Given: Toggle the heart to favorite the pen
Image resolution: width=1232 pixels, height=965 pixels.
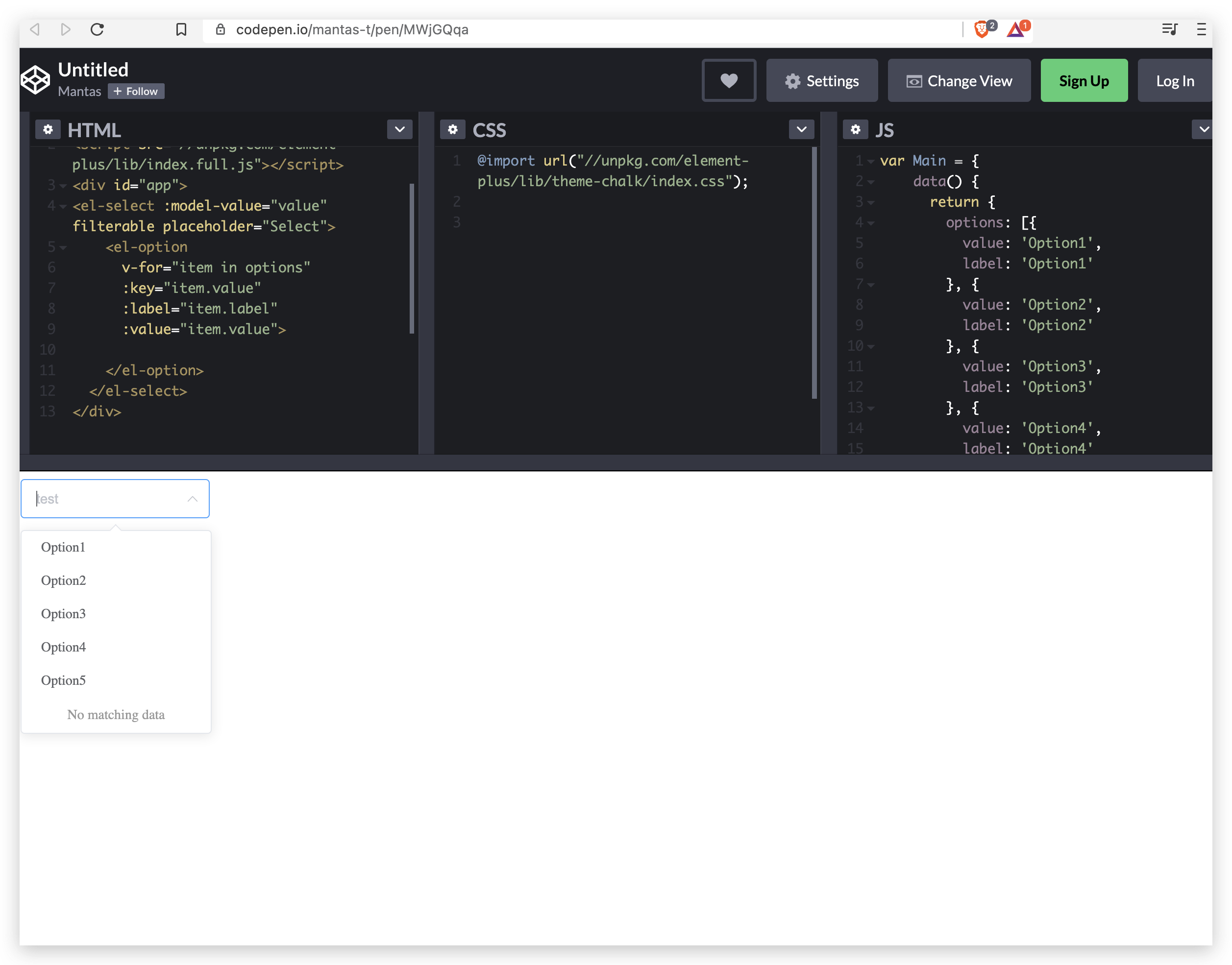Looking at the screenshot, I should (x=728, y=80).
